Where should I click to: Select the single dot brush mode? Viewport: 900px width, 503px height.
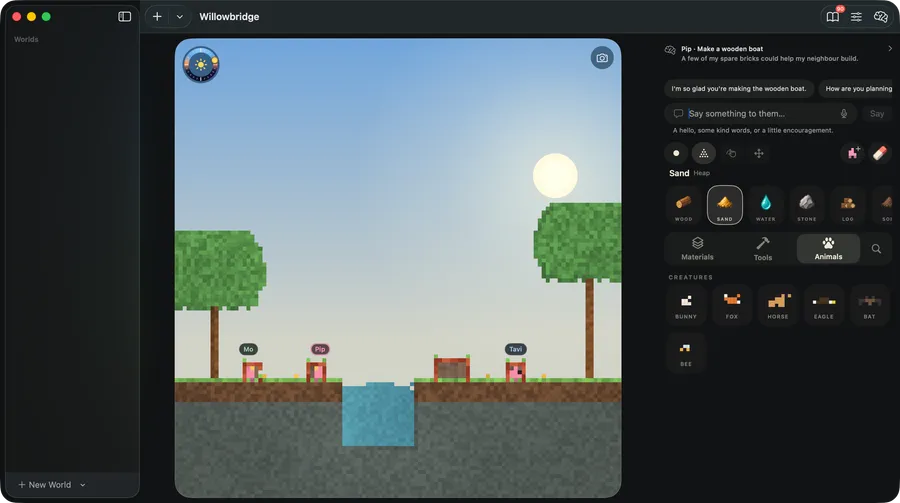pyautogui.click(x=676, y=153)
